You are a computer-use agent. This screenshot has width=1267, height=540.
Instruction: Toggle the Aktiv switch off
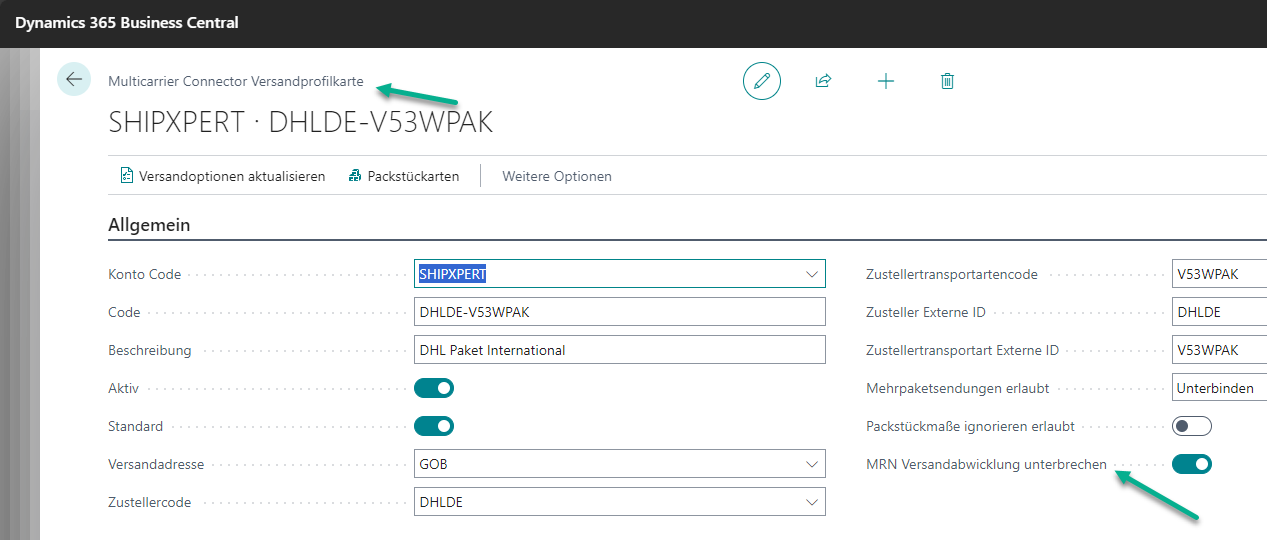pyautogui.click(x=434, y=388)
